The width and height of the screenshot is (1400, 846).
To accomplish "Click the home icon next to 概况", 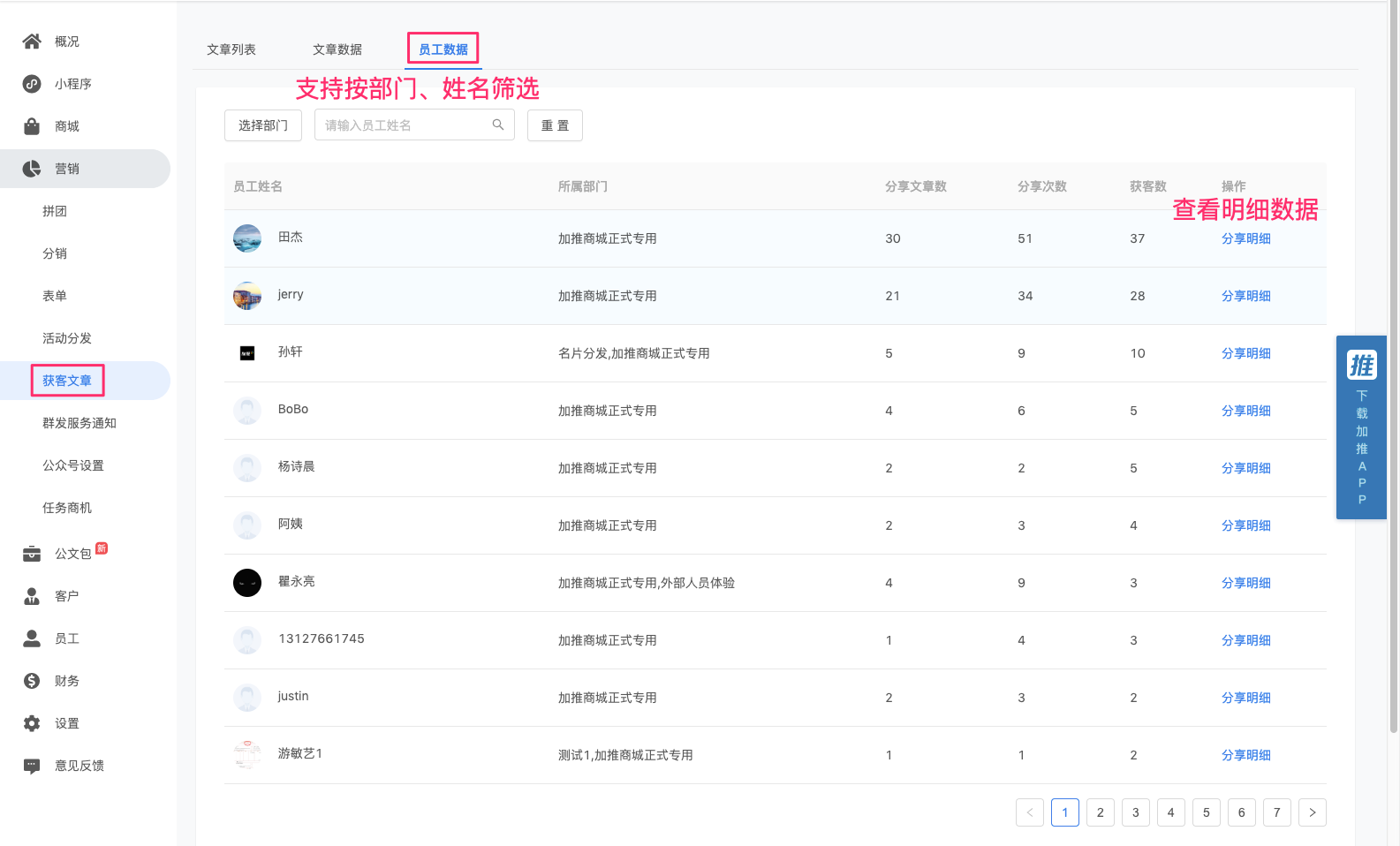I will [x=32, y=42].
